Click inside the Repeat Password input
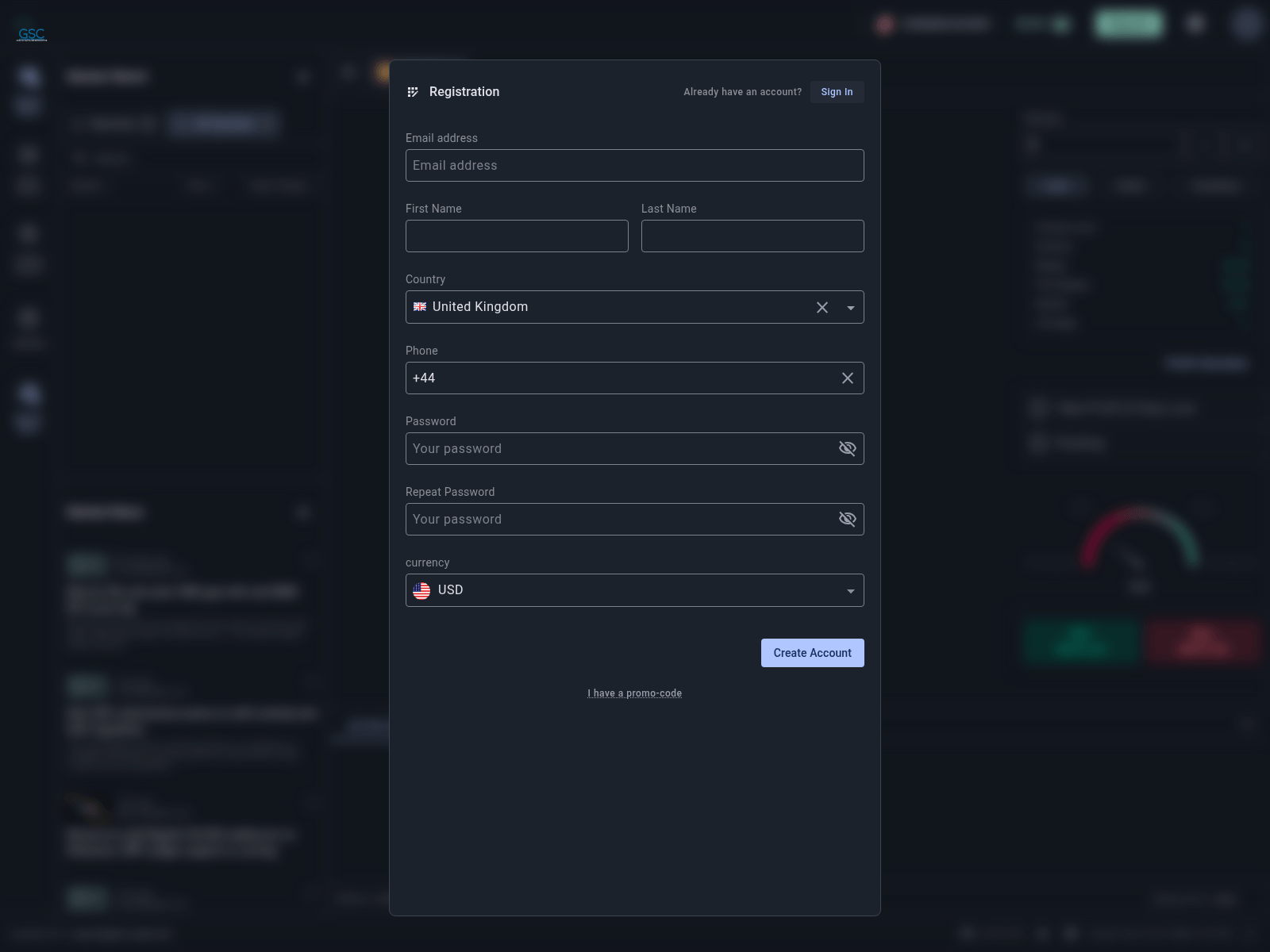1270x952 pixels. tap(619, 520)
